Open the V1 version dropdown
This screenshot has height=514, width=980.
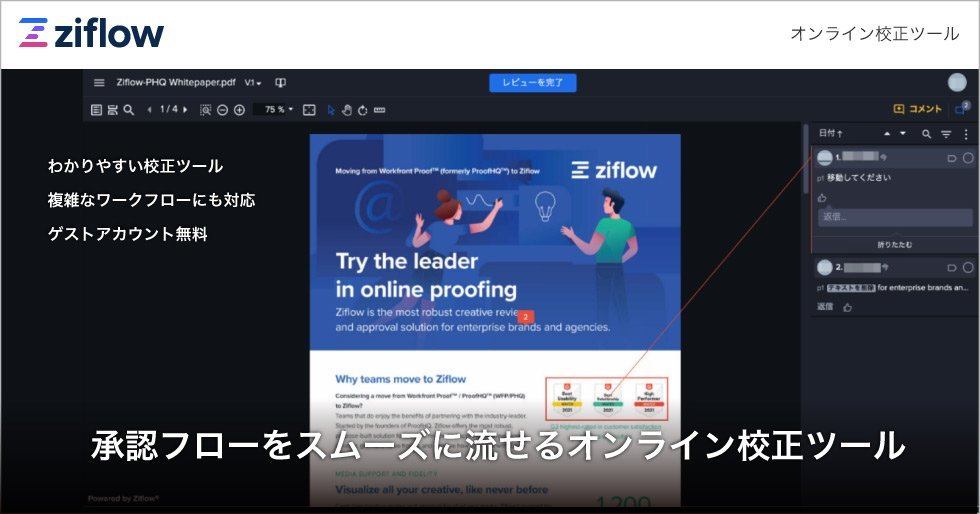pos(254,83)
